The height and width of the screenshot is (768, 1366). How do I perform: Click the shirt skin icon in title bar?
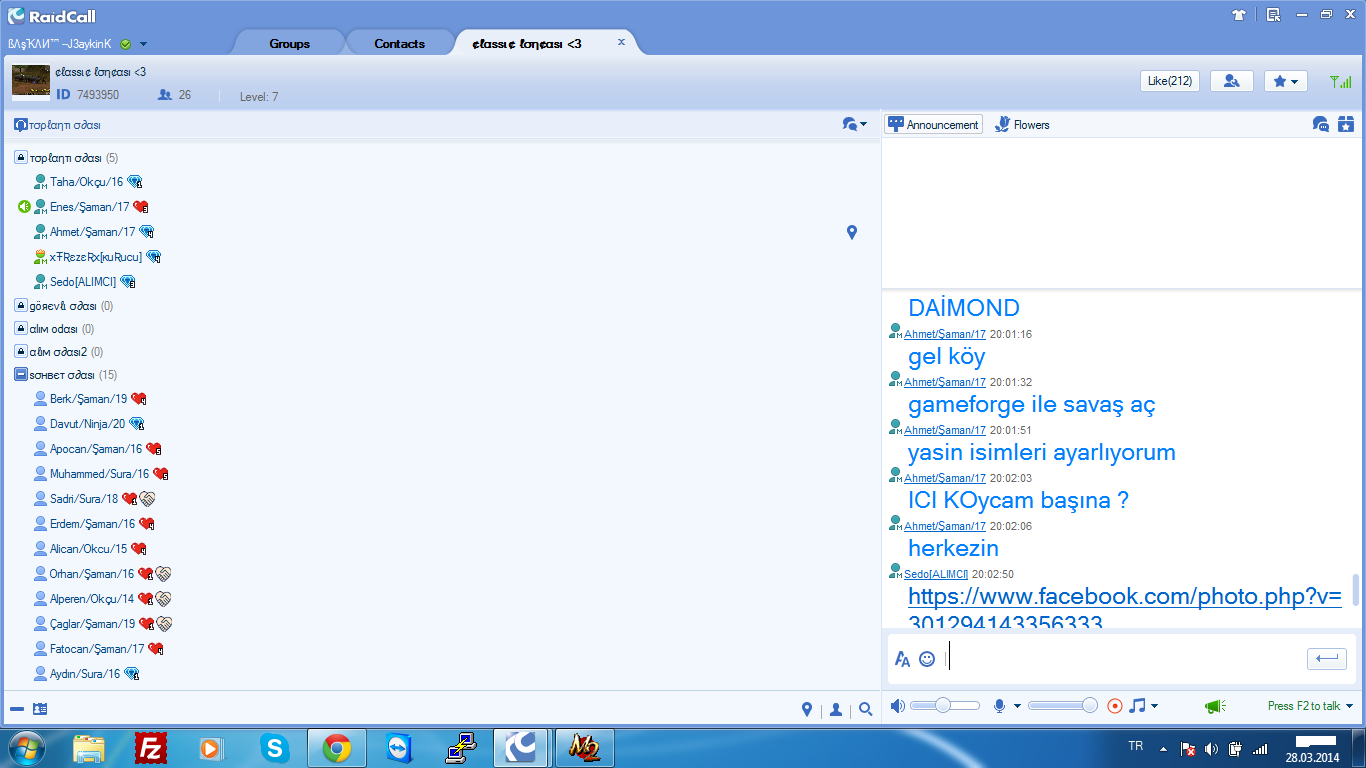[x=1241, y=15]
